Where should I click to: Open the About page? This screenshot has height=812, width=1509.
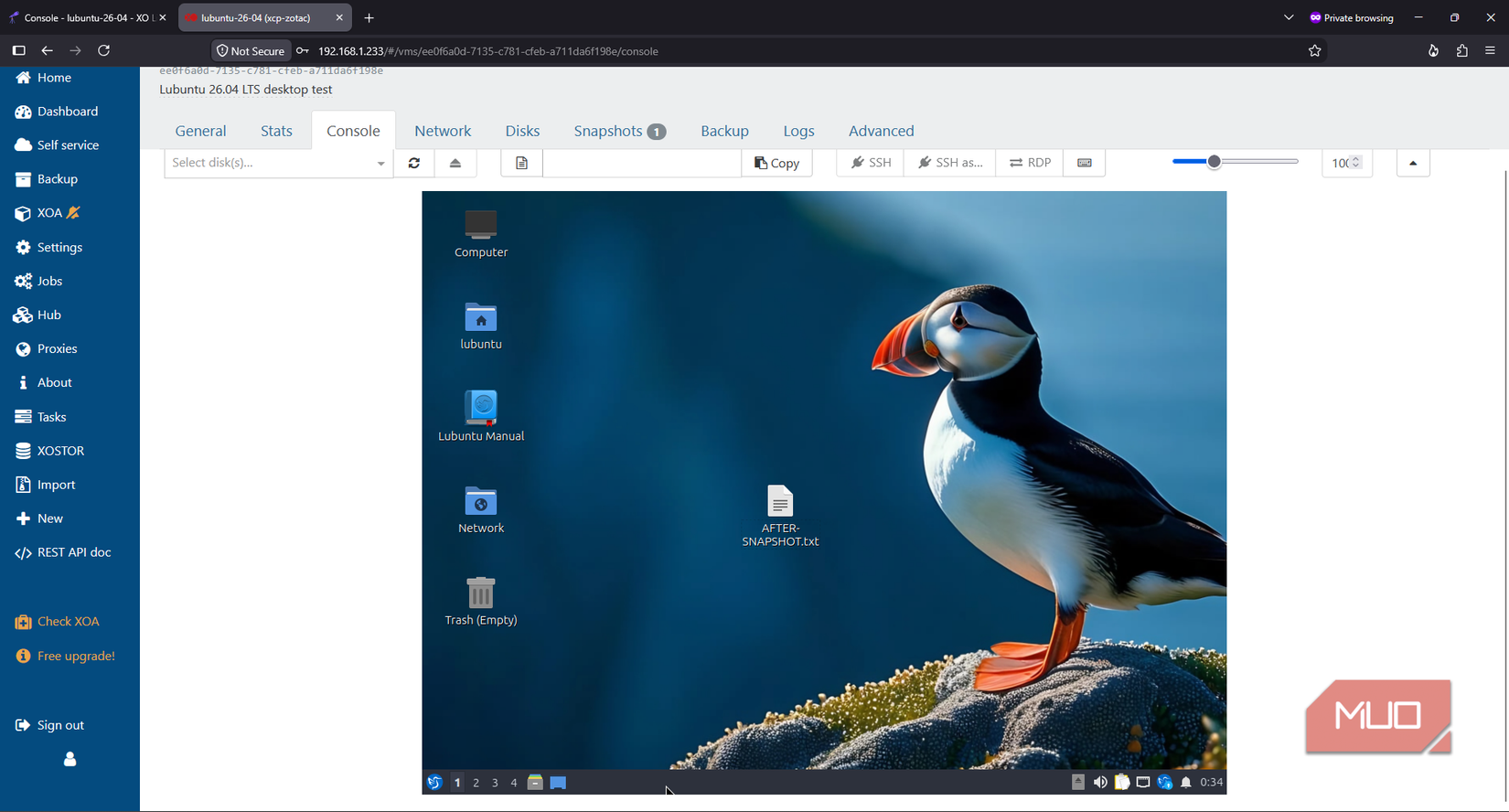pyautogui.click(x=43, y=382)
